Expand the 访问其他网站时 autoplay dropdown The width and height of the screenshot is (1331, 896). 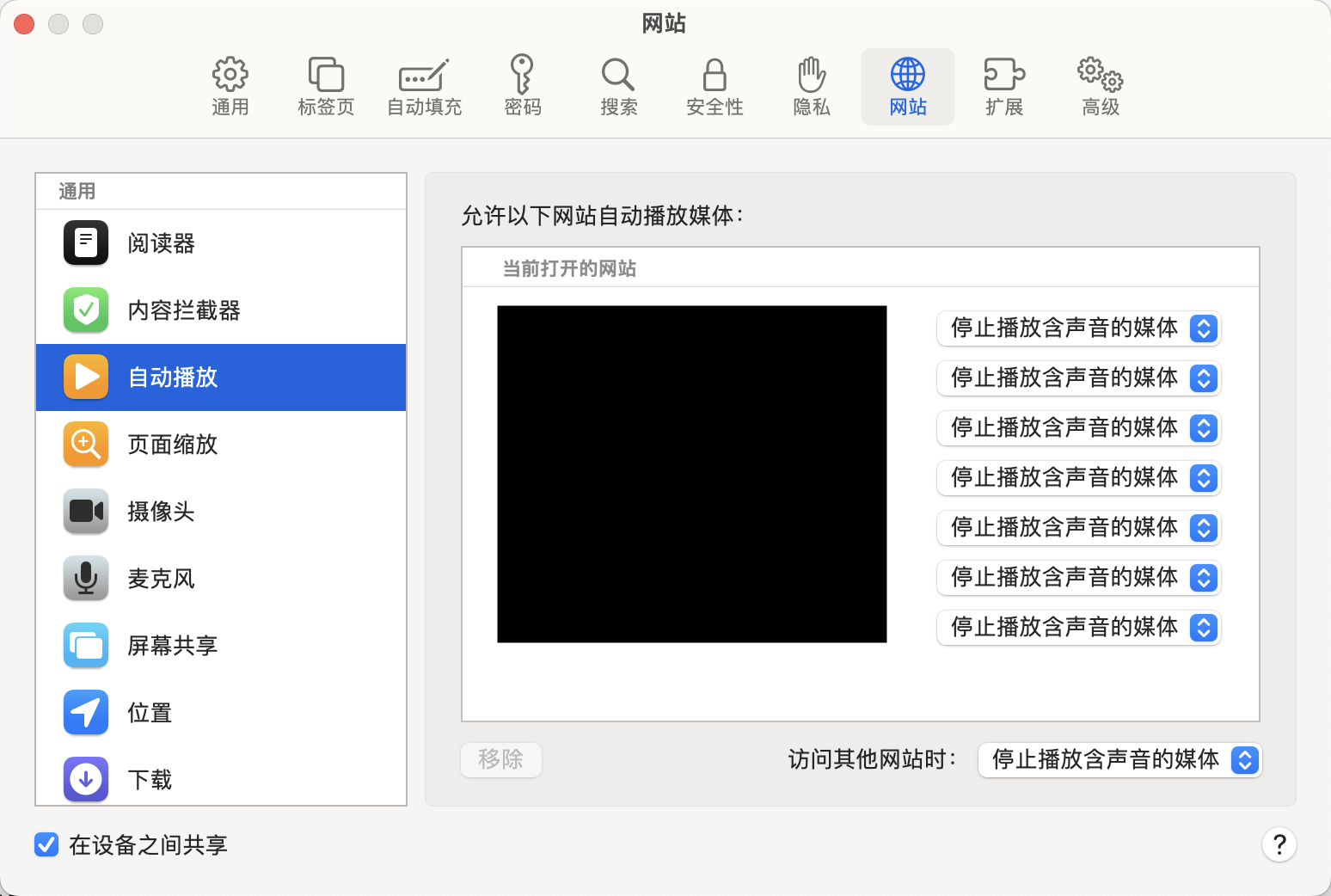1119,760
